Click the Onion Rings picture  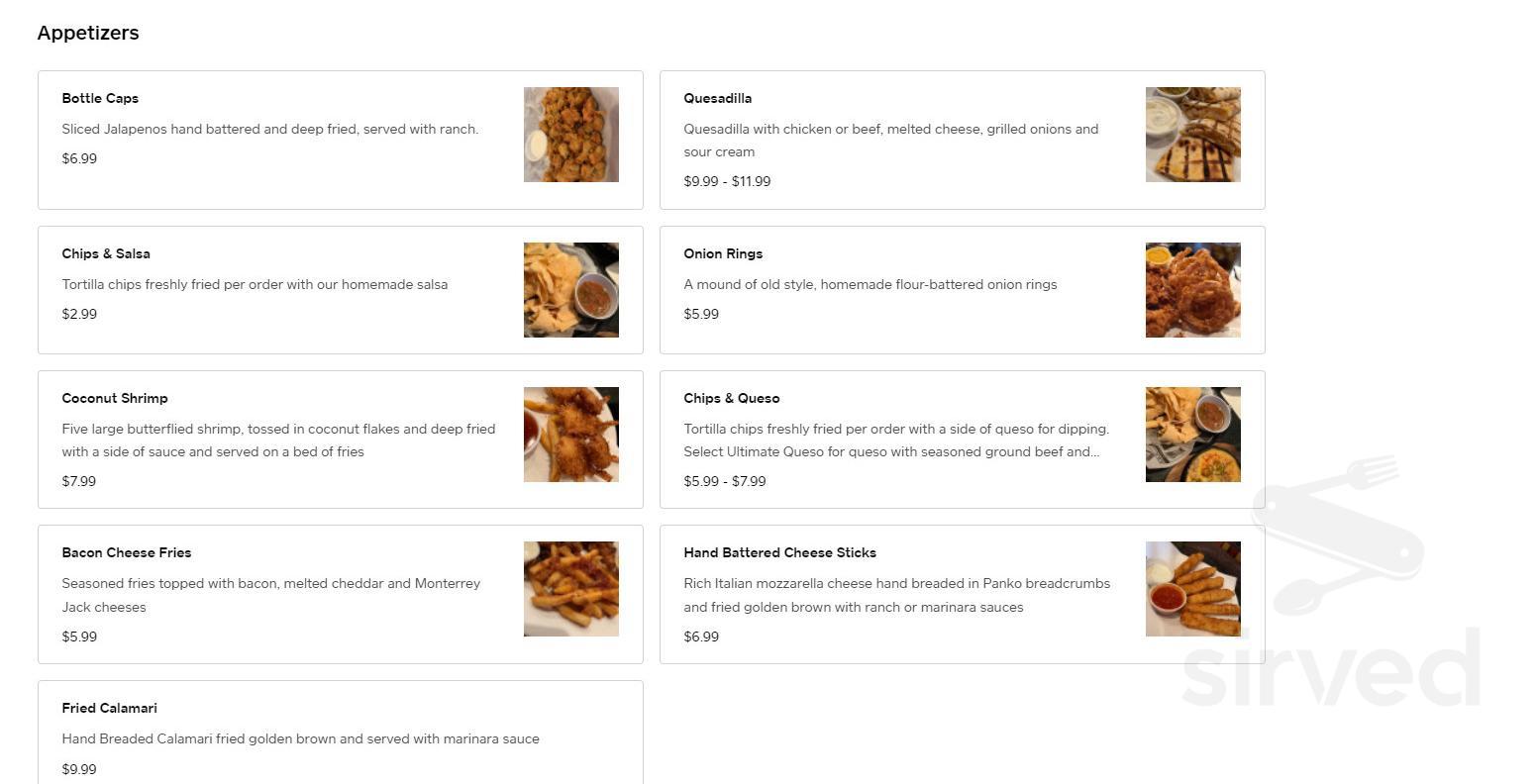pos(1193,290)
